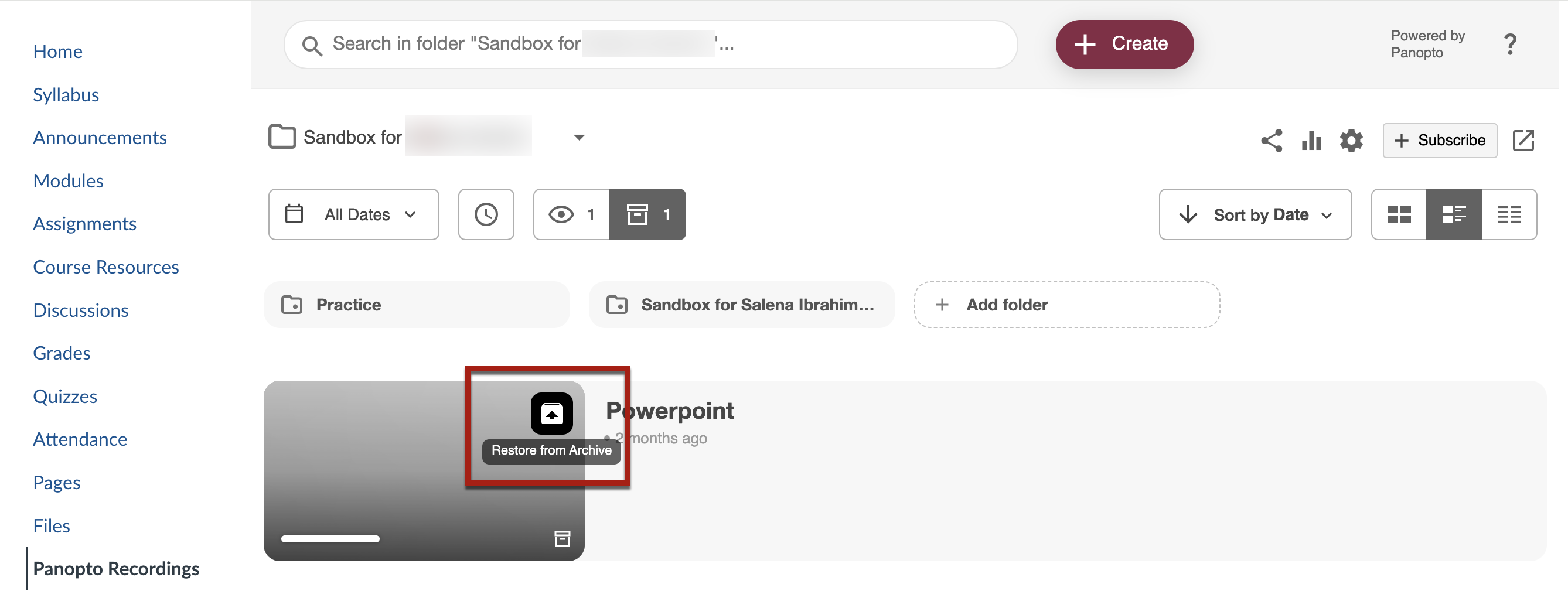This screenshot has width=1568, height=601.
Task: Click the search in folder field
Action: tap(650, 45)
